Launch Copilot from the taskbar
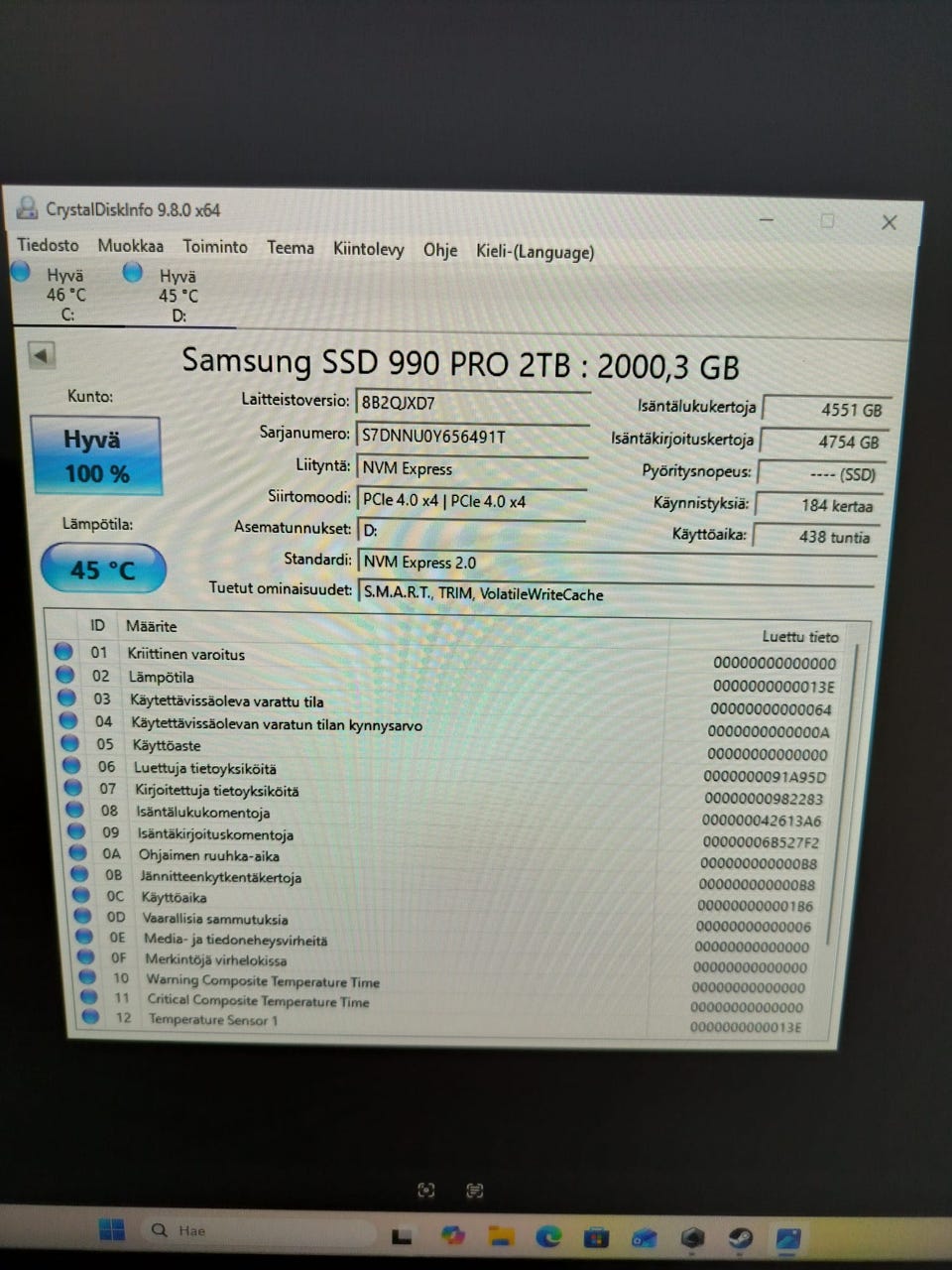The height and width of the screenshot is (1270, 952). click(453, 1235)
